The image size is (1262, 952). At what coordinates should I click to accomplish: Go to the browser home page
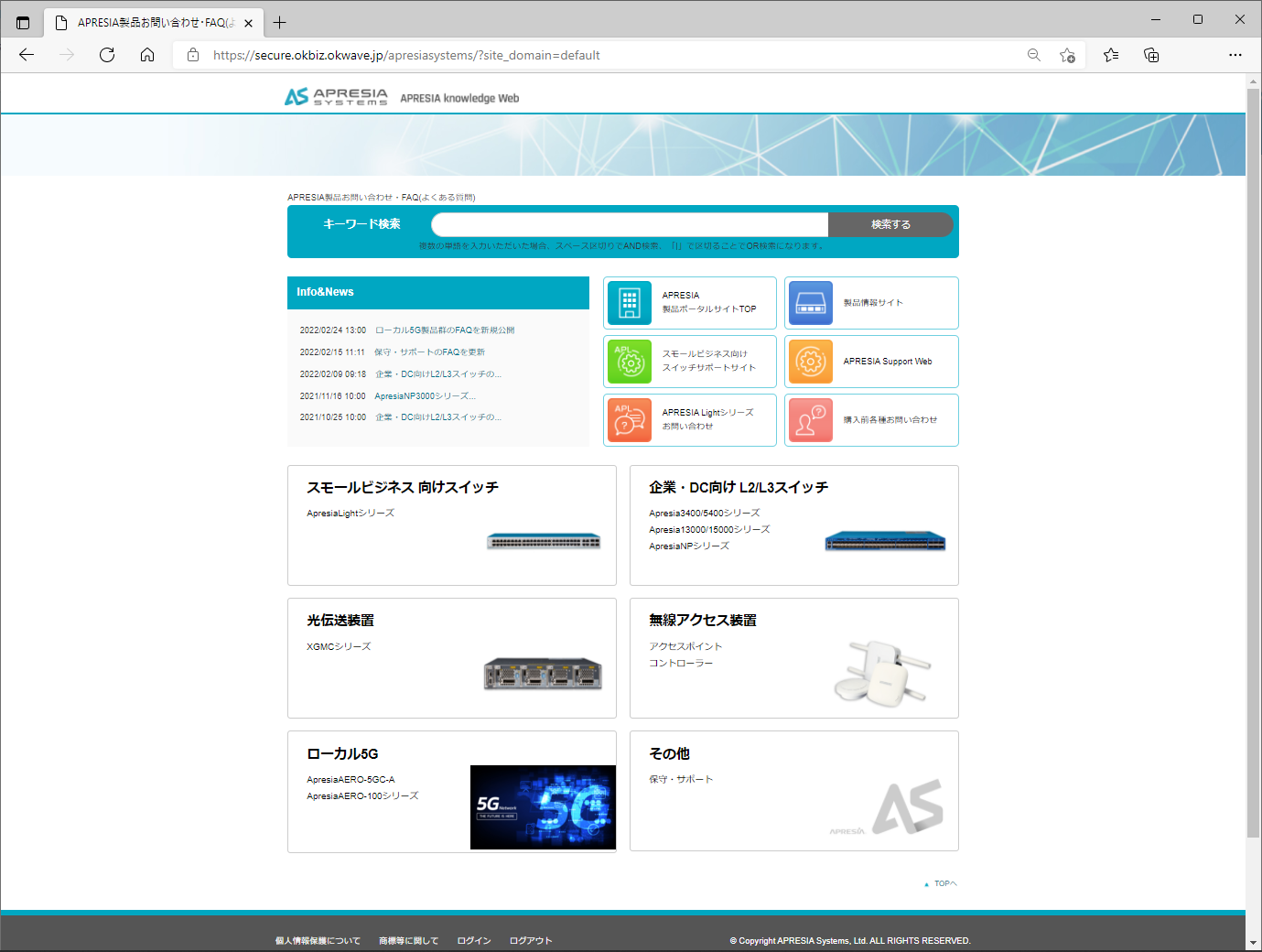coord(147,55)
